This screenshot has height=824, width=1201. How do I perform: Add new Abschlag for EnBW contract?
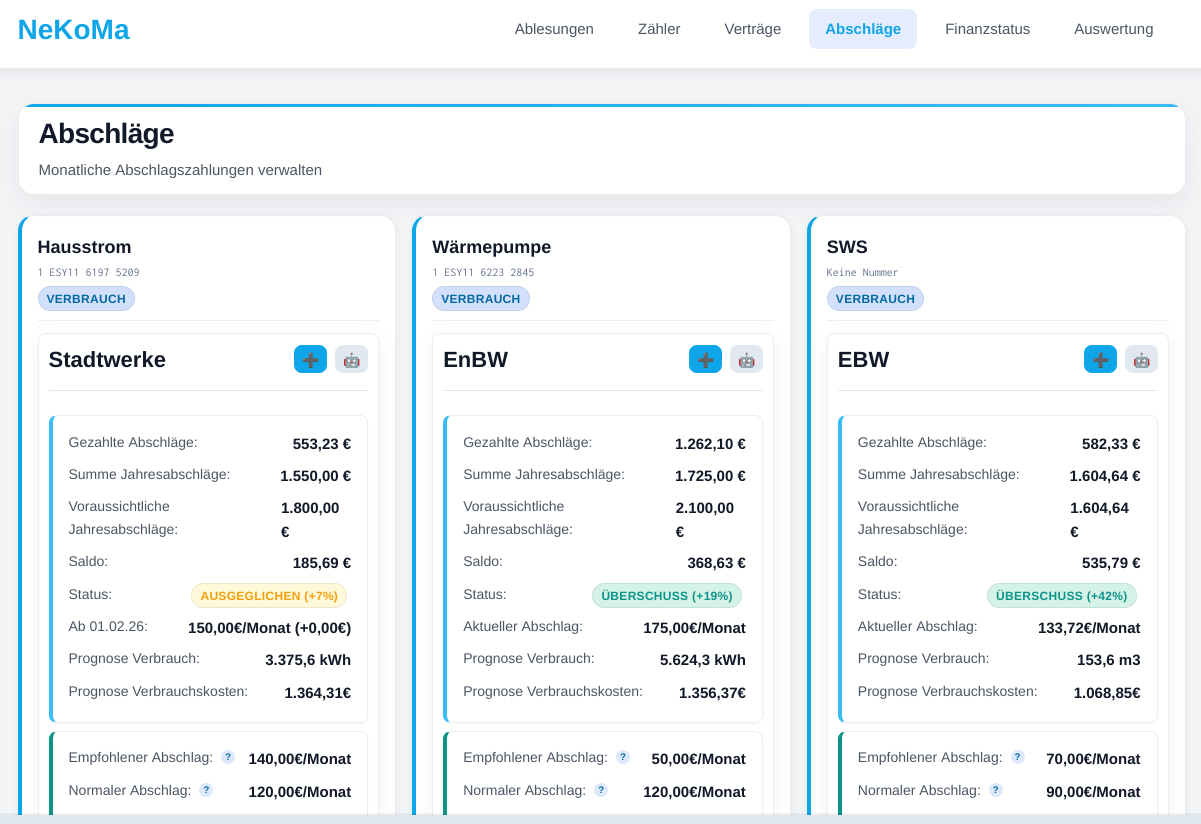(x=705, y=359)
